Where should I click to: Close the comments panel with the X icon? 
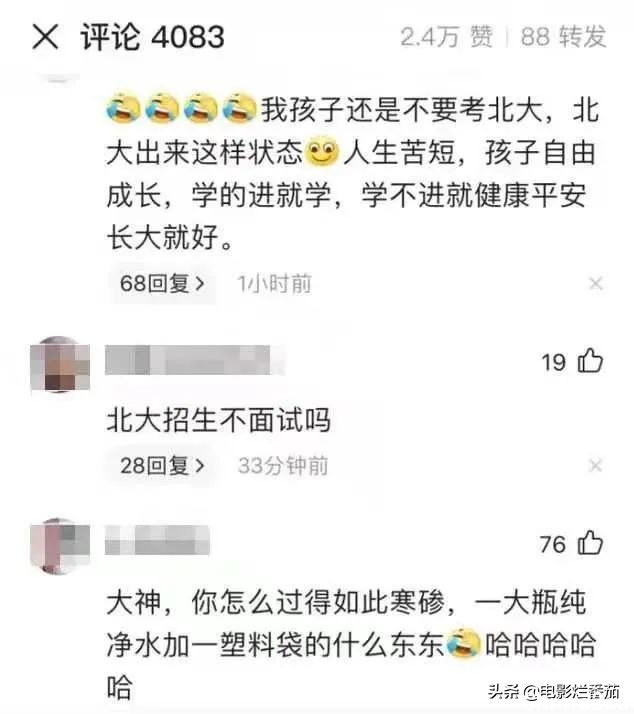click(46, 36)
